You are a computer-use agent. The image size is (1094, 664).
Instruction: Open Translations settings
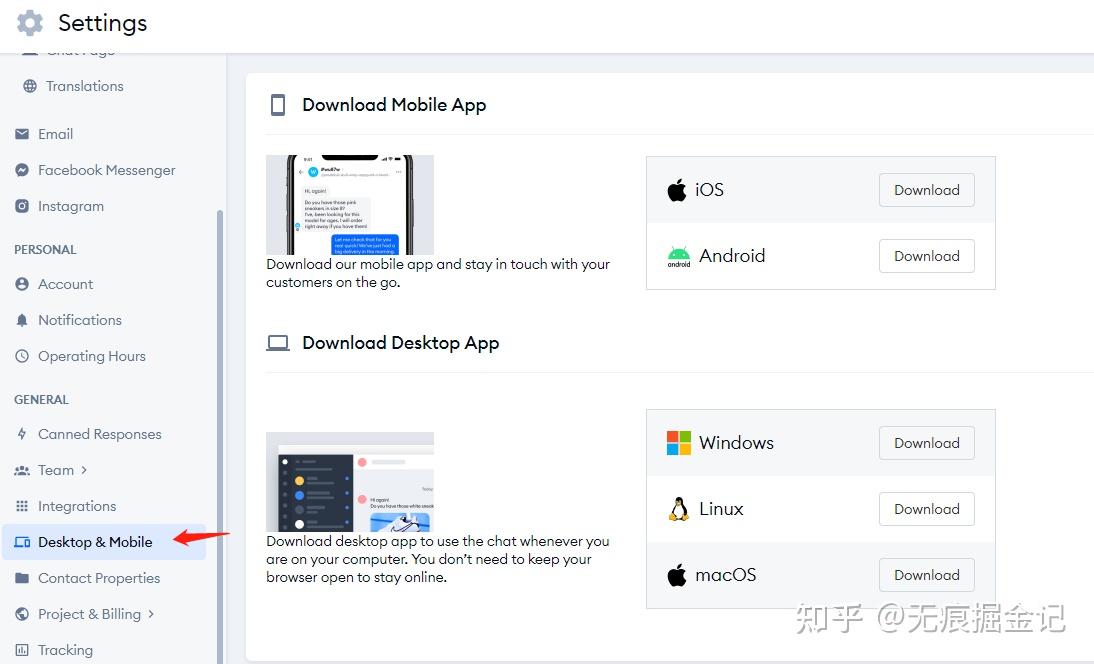coord(84,86)
